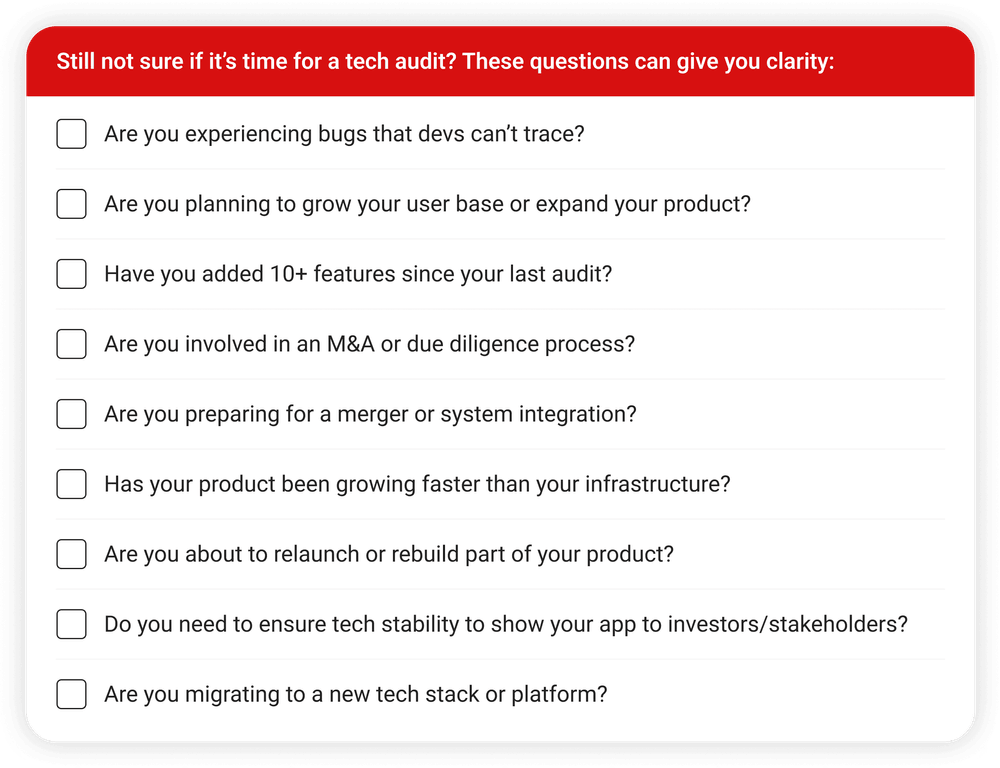1000x768 pixels.
Task: Check the product growing faster box
Action: click(x=71, y=484)
